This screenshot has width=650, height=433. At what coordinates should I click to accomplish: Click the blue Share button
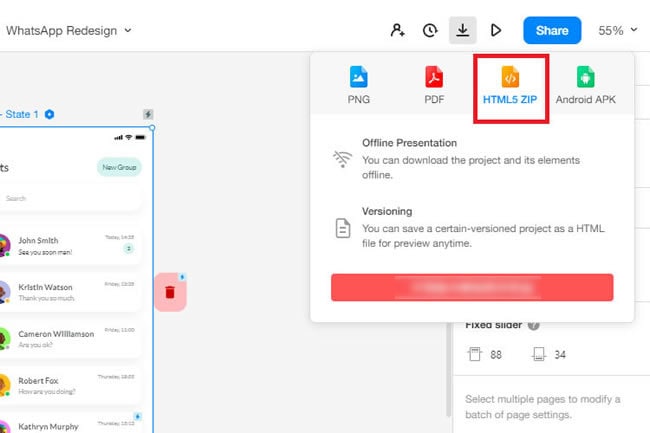552,30
